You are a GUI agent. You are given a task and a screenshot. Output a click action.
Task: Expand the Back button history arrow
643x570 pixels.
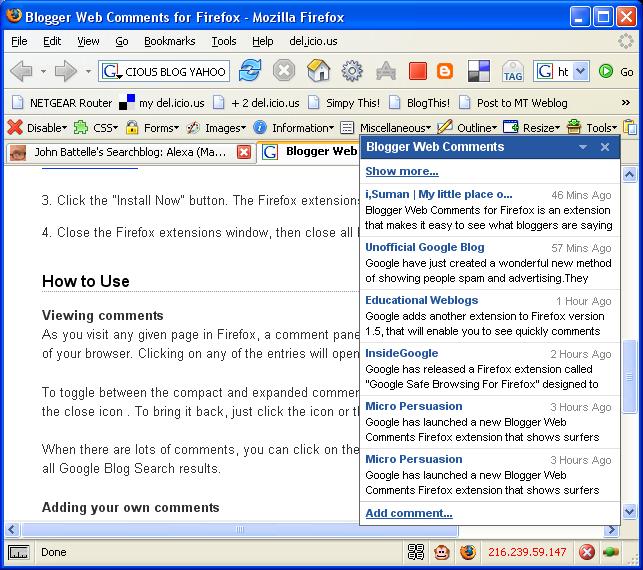43,71
